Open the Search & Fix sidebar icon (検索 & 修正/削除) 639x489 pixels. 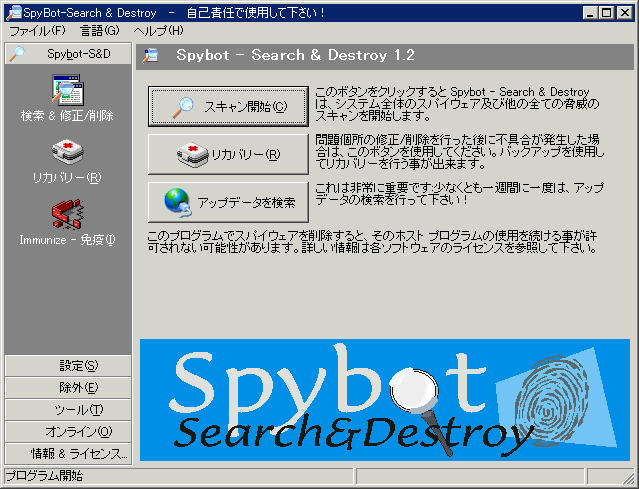(x=68, y=90)
